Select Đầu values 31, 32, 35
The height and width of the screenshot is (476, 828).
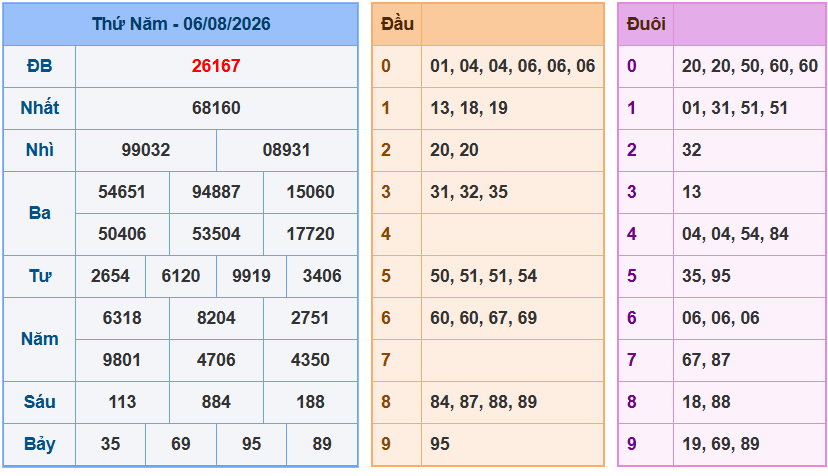point(469,192)
